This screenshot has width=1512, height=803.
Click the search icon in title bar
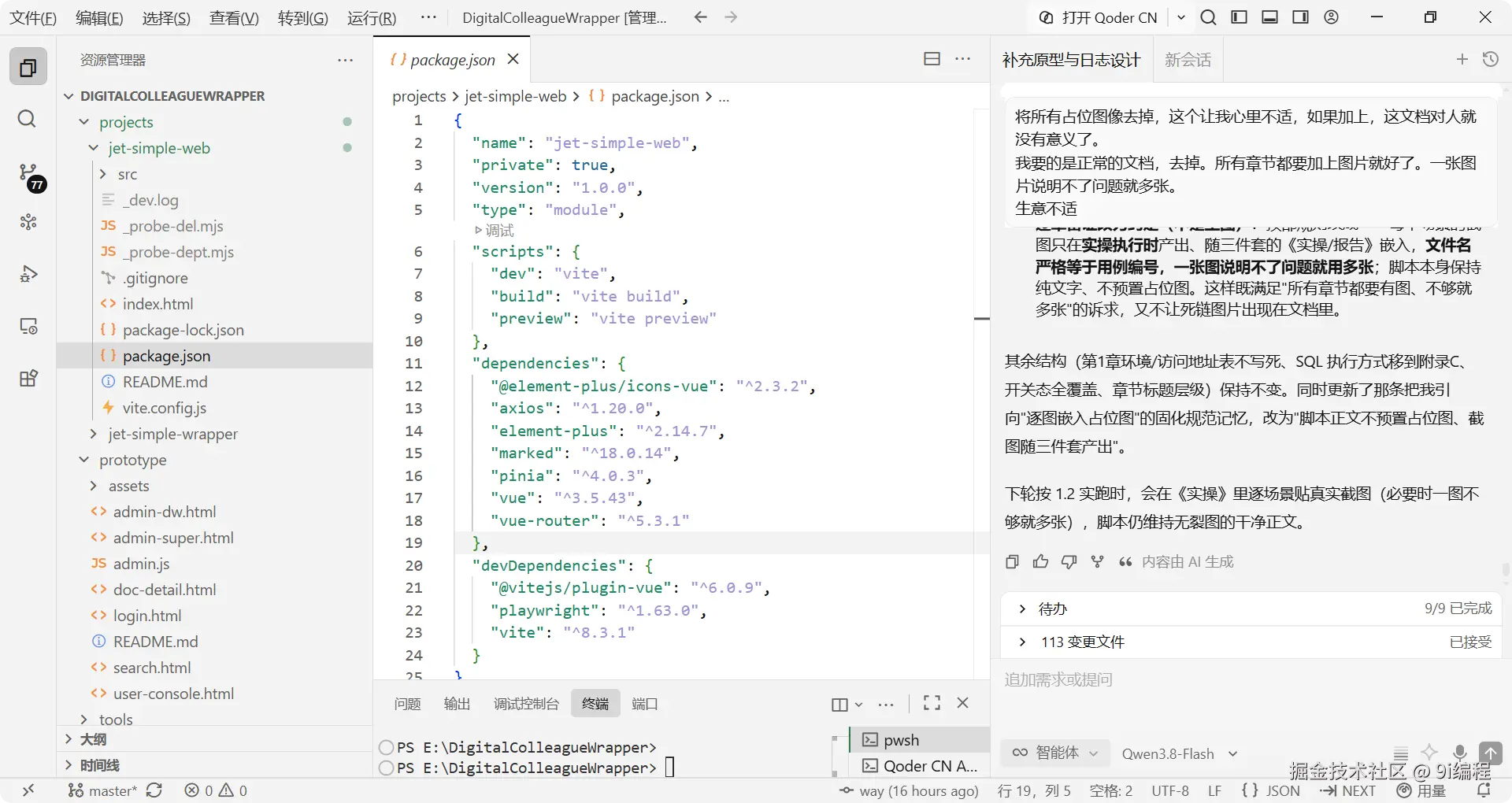[x=1208, y=17]
